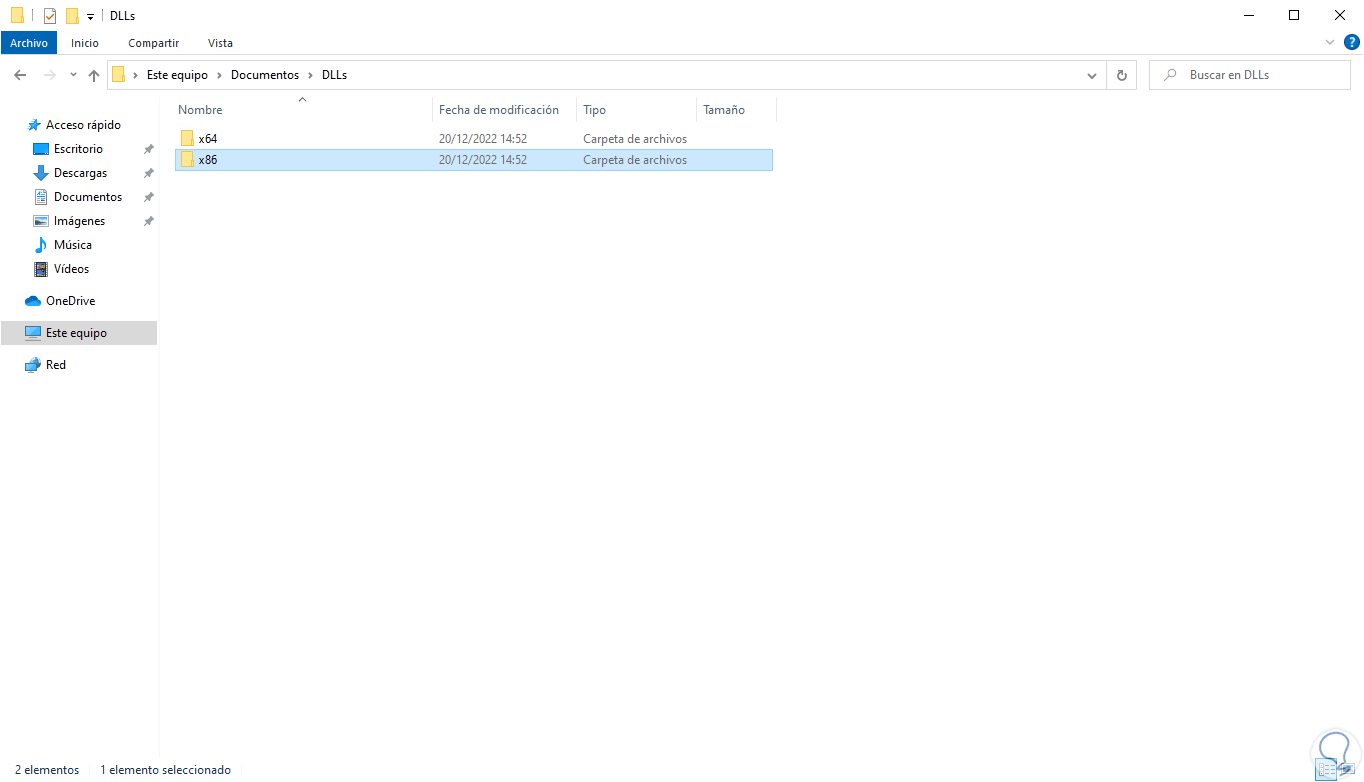Expand the ribbon with the chevron

pyautogui.click(x=1329, y=43)
